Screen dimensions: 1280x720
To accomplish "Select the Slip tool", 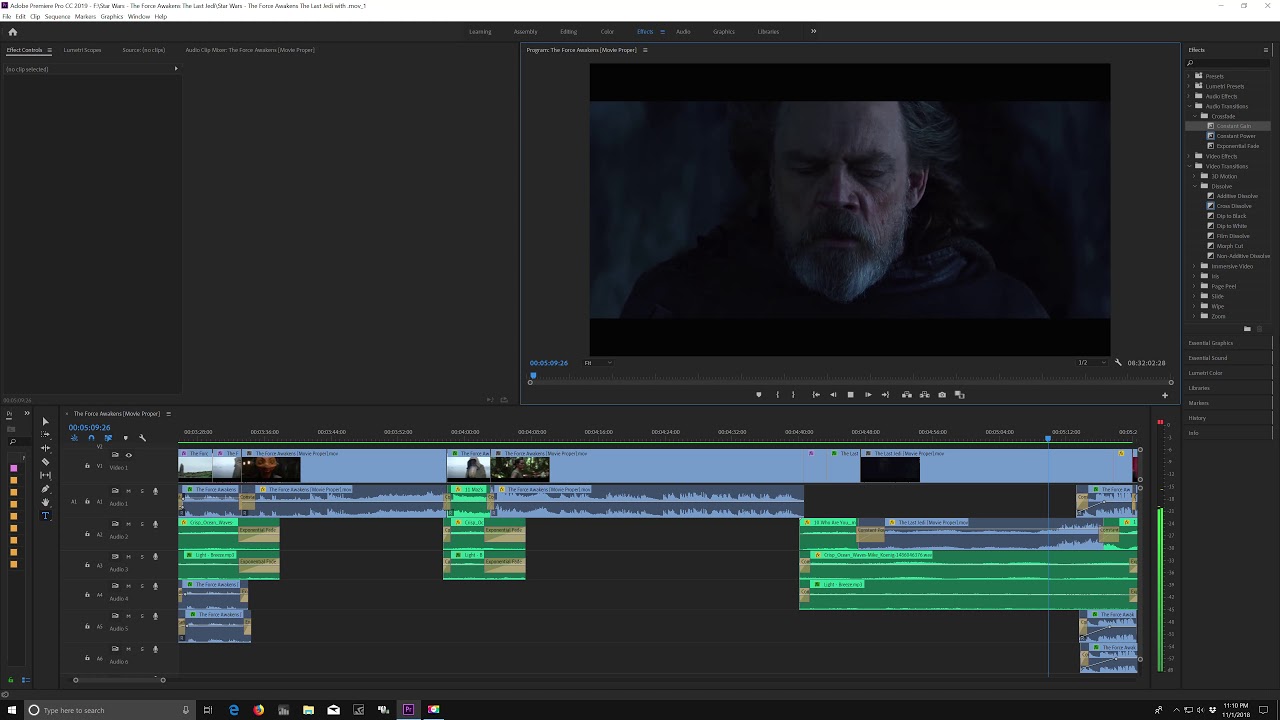I will coord(45,475).
